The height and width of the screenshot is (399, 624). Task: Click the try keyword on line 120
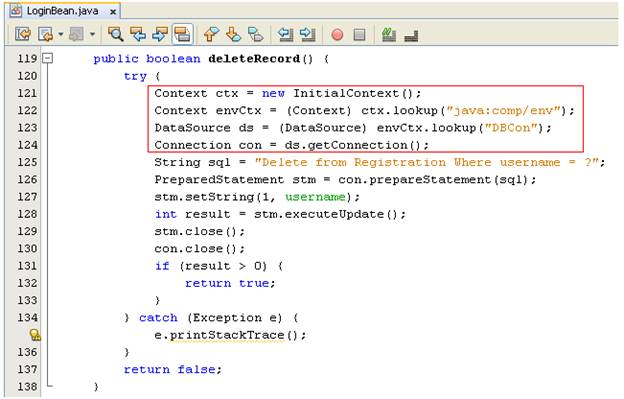135,76
